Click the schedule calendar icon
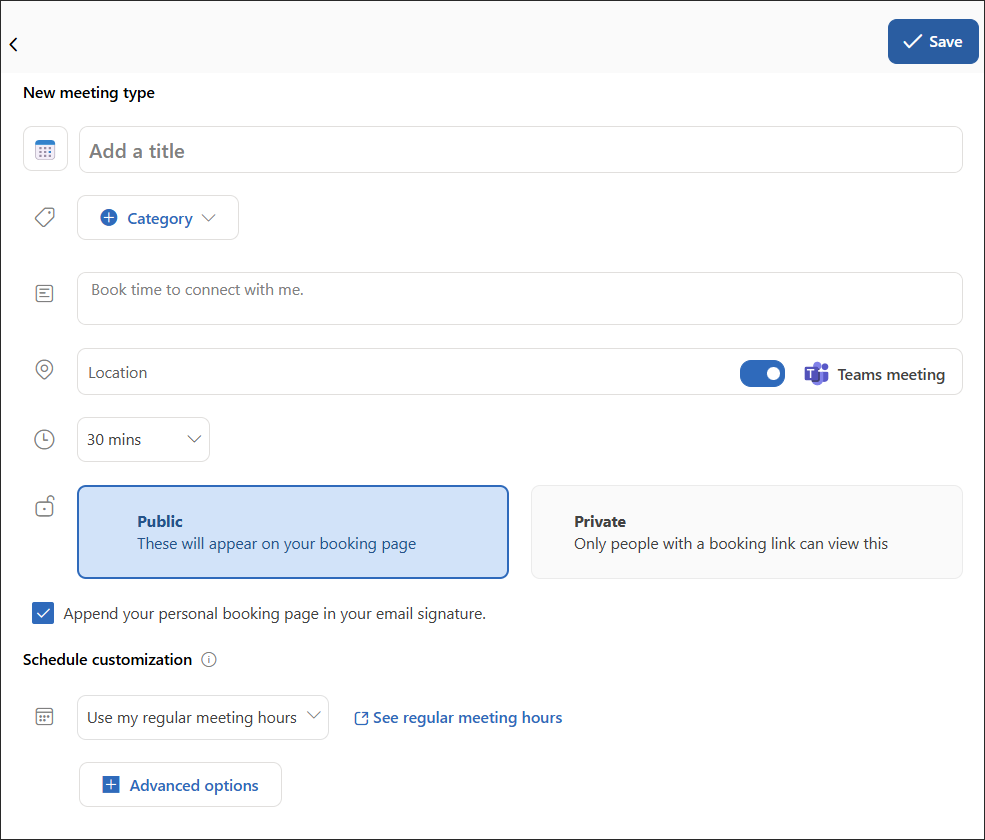985x840 pixels. 44,716
